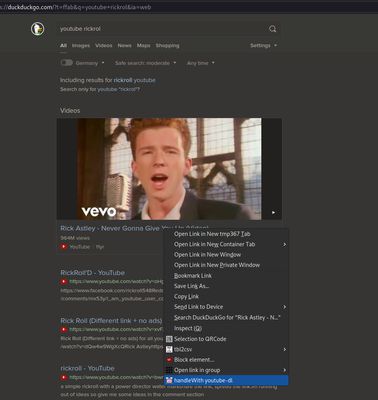Toggle the Germany region switch
The image size is (378, 400).
[66, 63]
